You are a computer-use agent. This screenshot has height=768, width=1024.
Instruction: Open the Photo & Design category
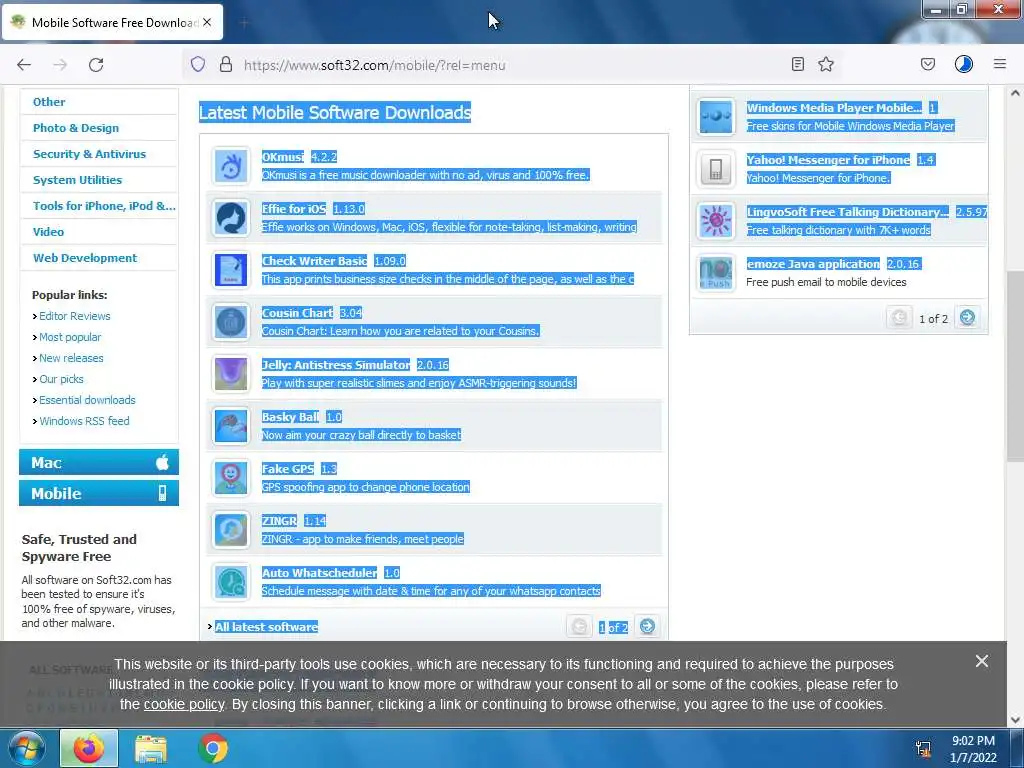(x=76, y=128)
